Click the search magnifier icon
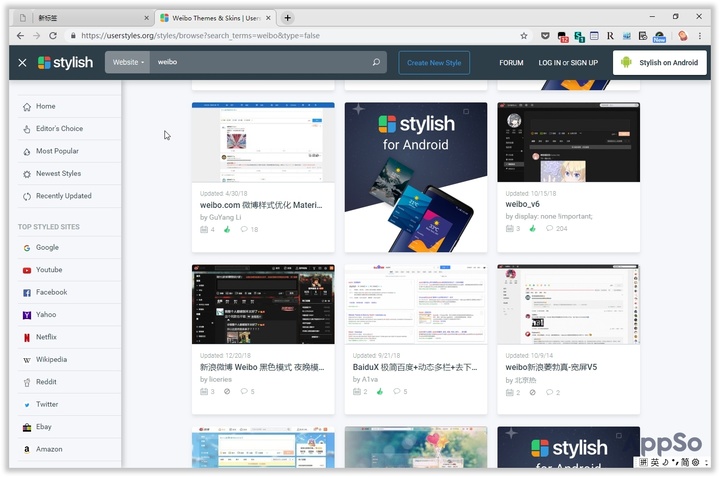This screenshot has height=477, width=720. (x=376, y=62)
